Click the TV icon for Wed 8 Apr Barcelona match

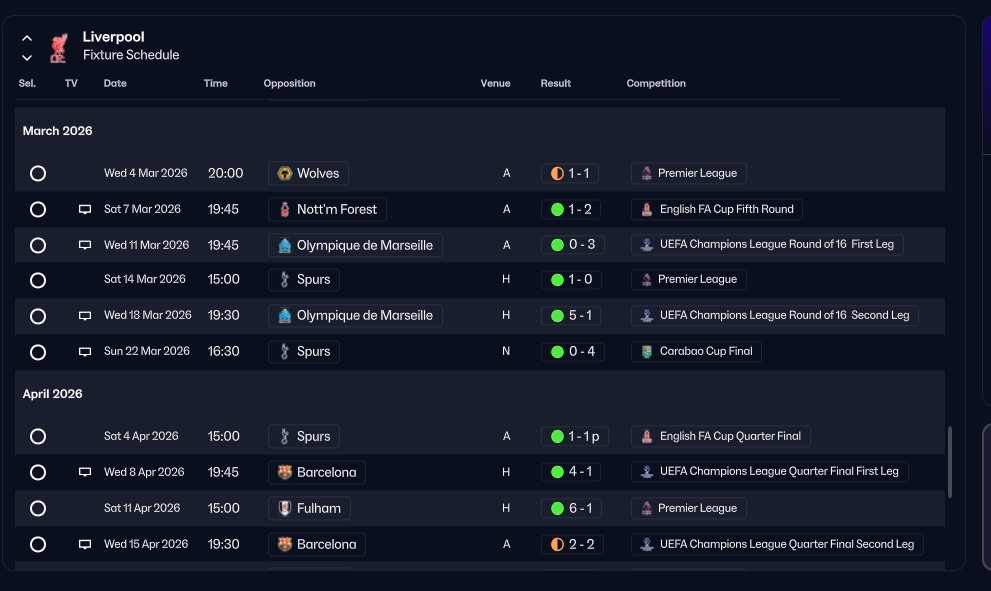click(x=85, y=472)
